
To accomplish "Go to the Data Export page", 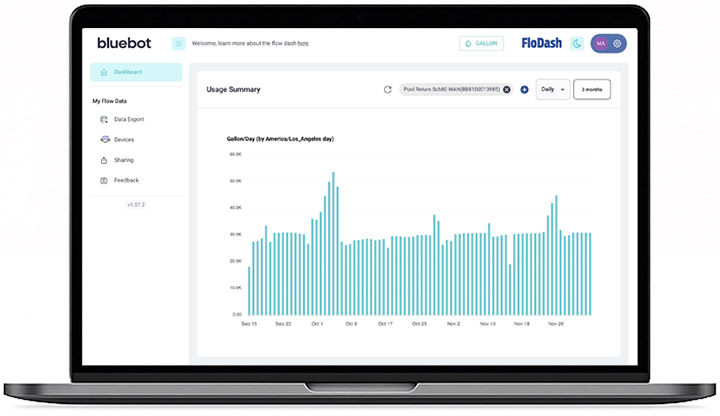I will click(x=128, y=119).
